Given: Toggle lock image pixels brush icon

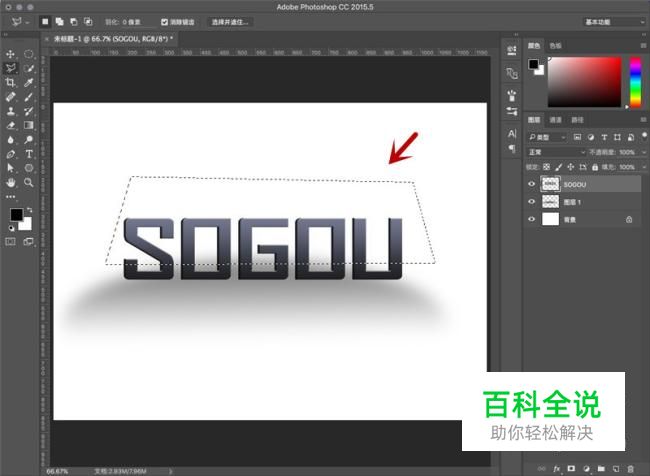Looking at the screenshot, I should point(558,167).
